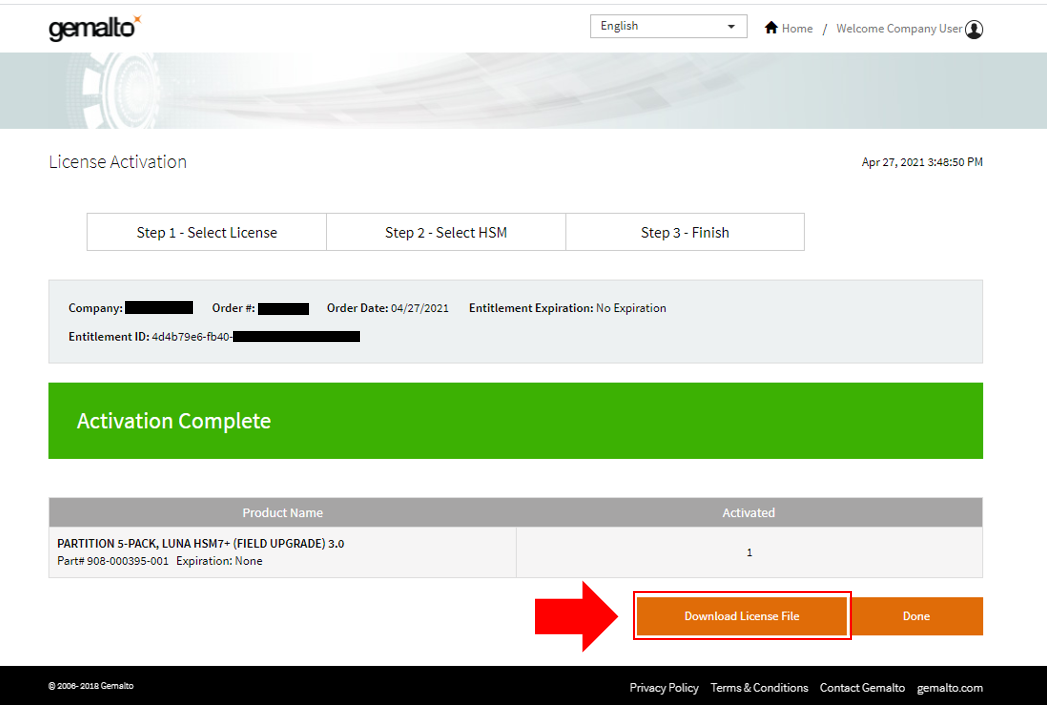
Task: Open Terms & Conditions link
Action: 759,688
